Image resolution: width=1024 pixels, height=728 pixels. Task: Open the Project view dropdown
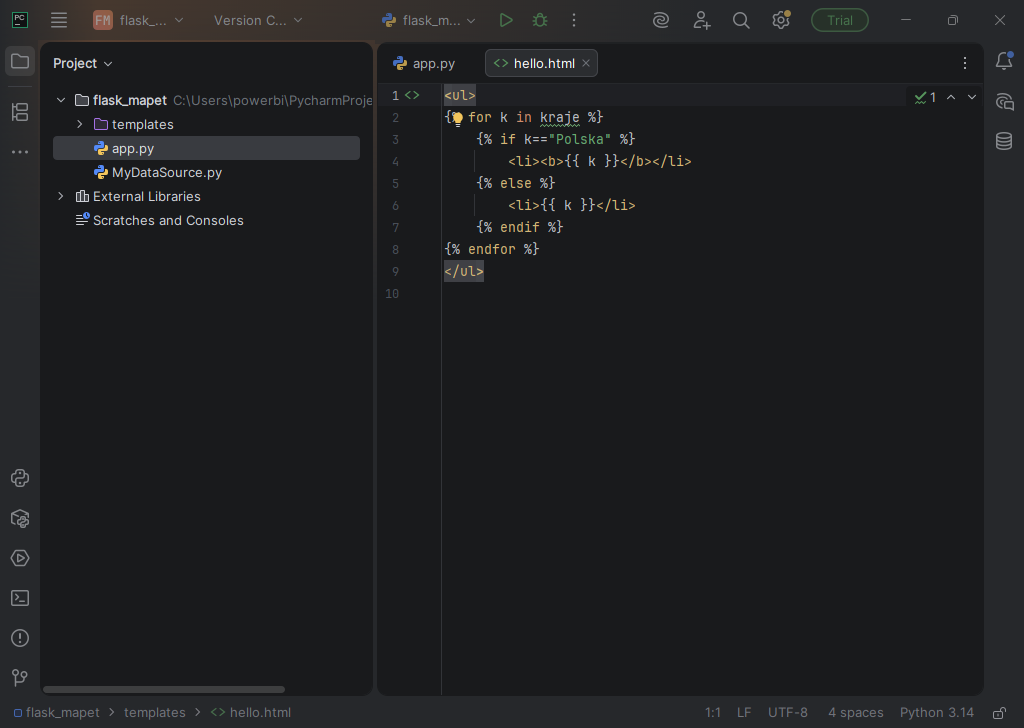[x=83, y=63]
